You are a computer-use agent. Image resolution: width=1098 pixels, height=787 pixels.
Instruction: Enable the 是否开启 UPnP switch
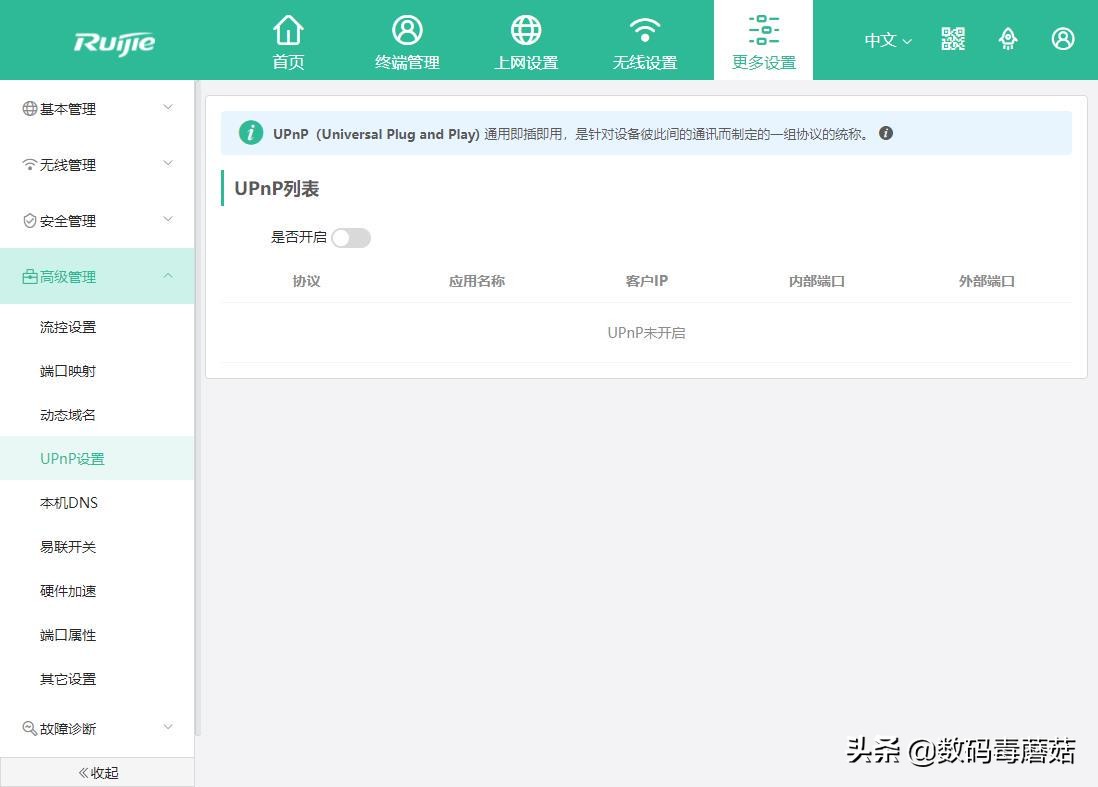click(350, 237)
